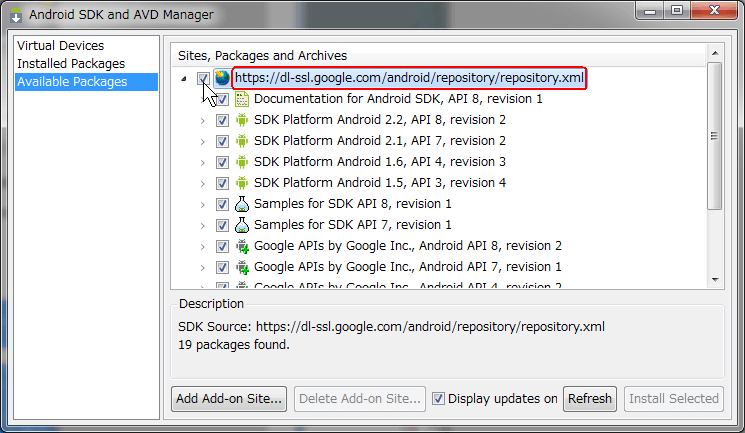The height and width of the screenshot is (433, 745).
Task: Expand Samples for SDK API 7 row
Action: pyautogui.click(x=202, y=225)
